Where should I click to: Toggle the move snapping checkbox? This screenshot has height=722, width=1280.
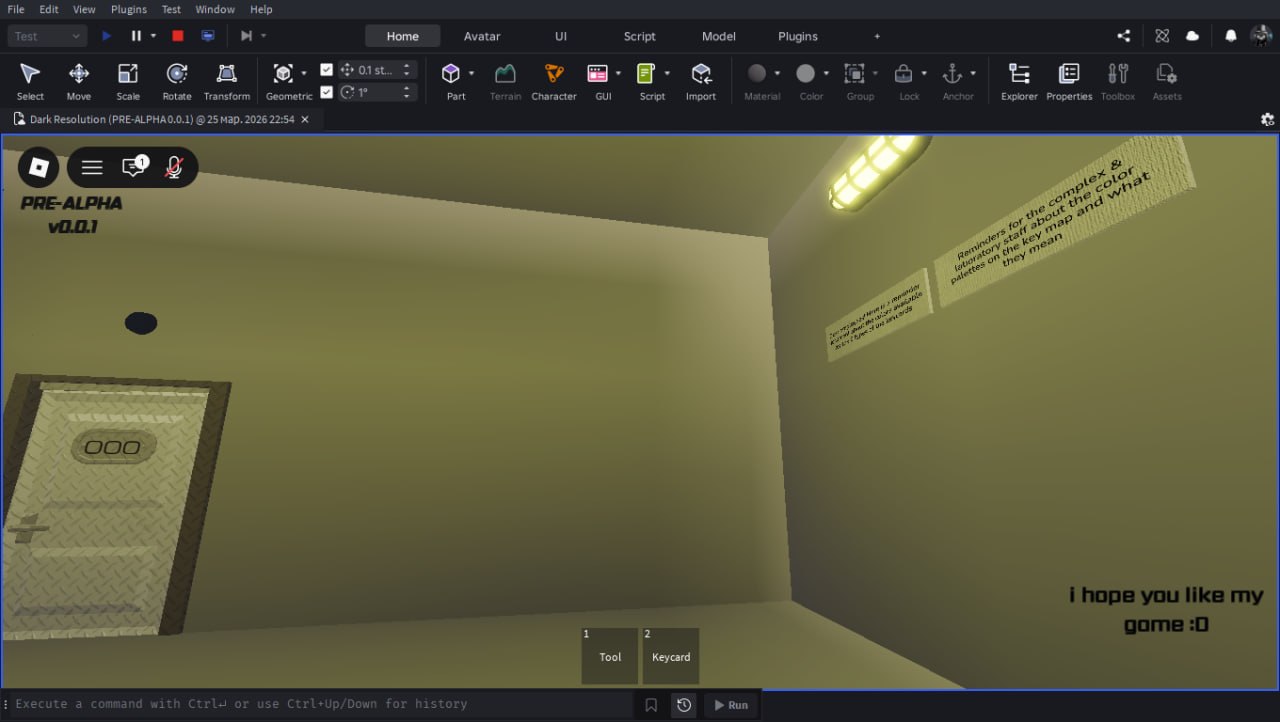(x=326, y=70)
